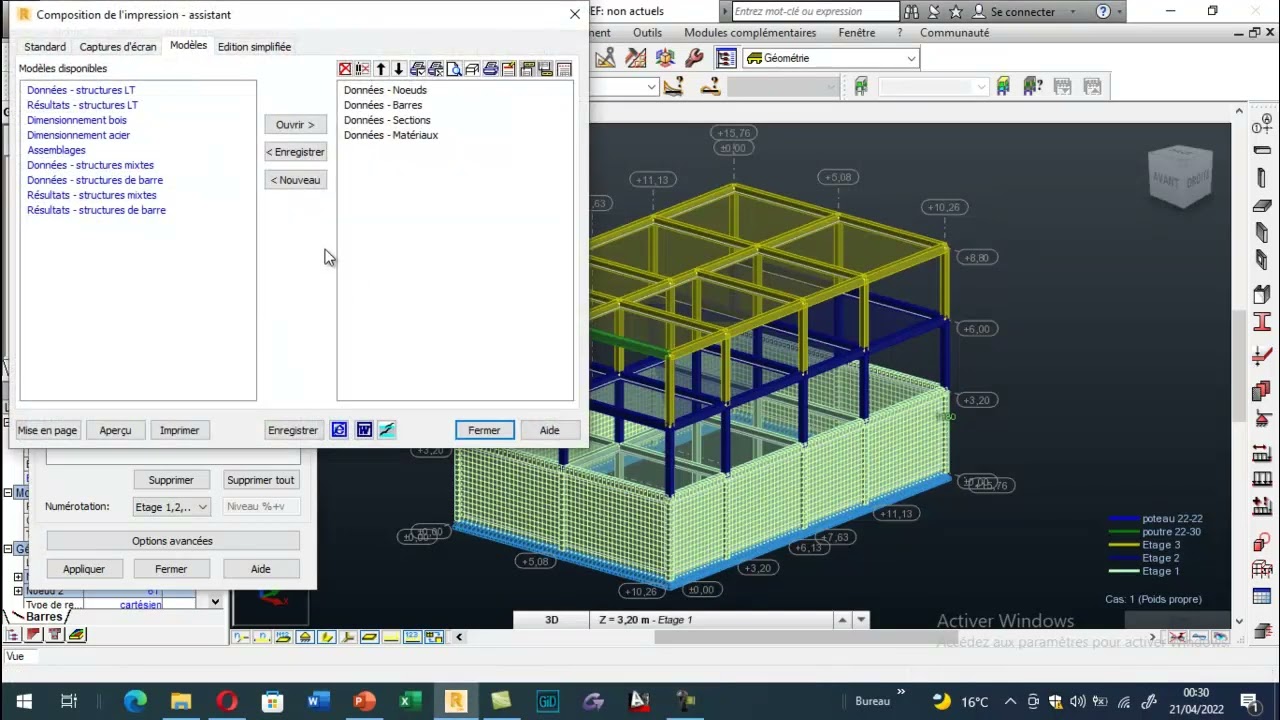Open PowerPoint from the Windows taskbar
This screenshot has height=720, width=1280.
364,701
